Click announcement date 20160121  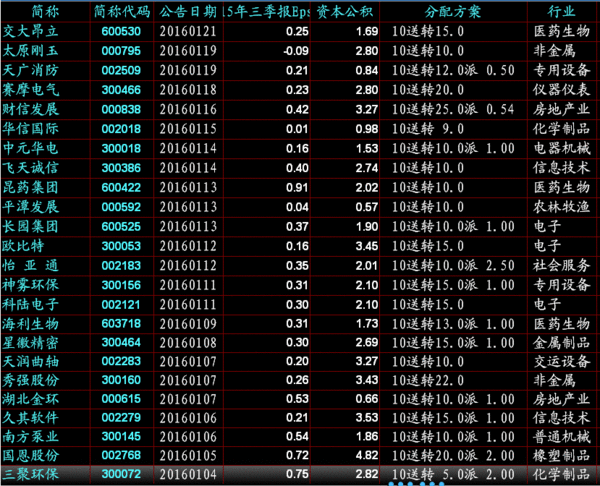(188, 31)
